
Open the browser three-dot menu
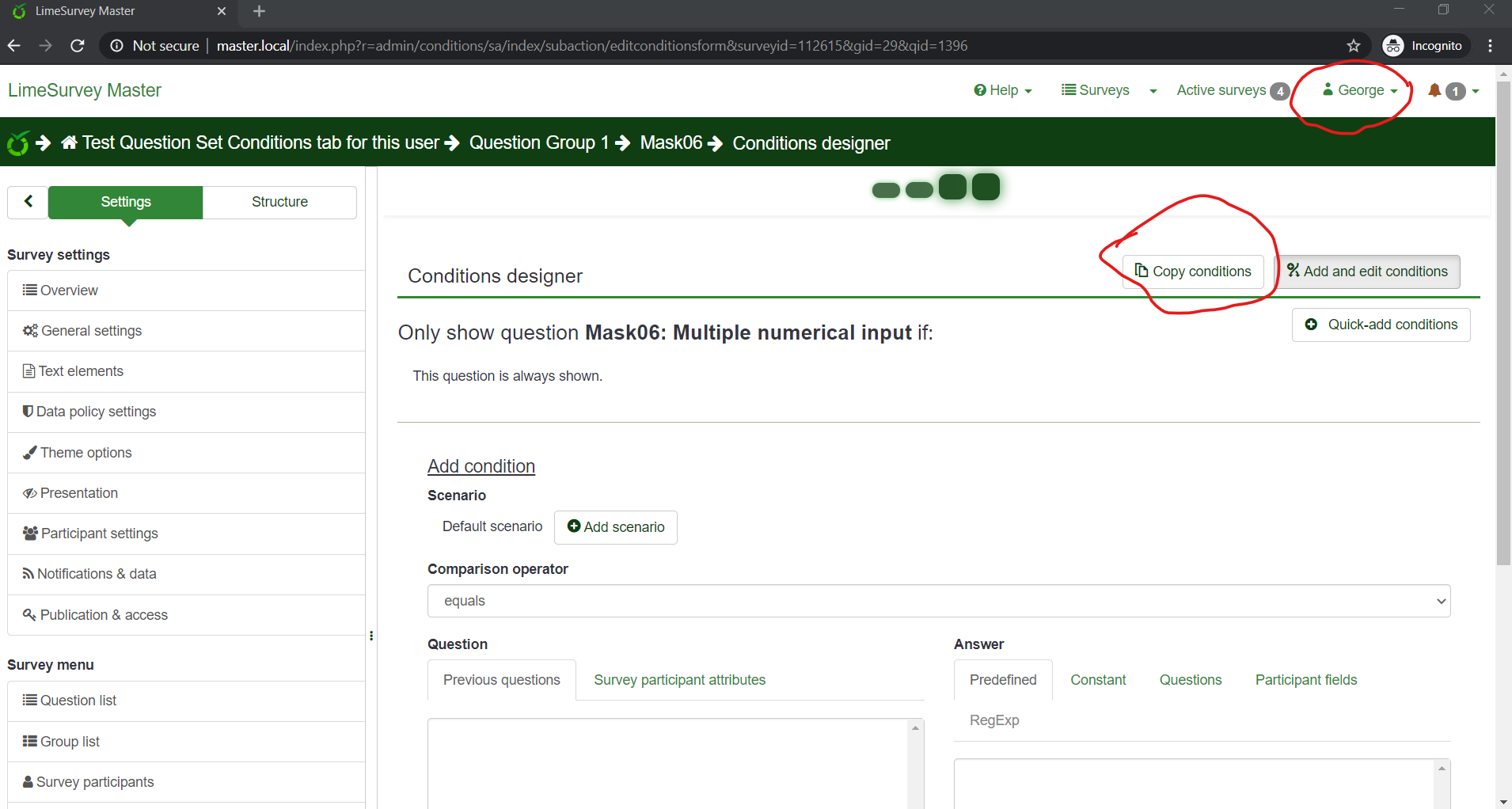pyautogui.click(x=1490, y=46)
